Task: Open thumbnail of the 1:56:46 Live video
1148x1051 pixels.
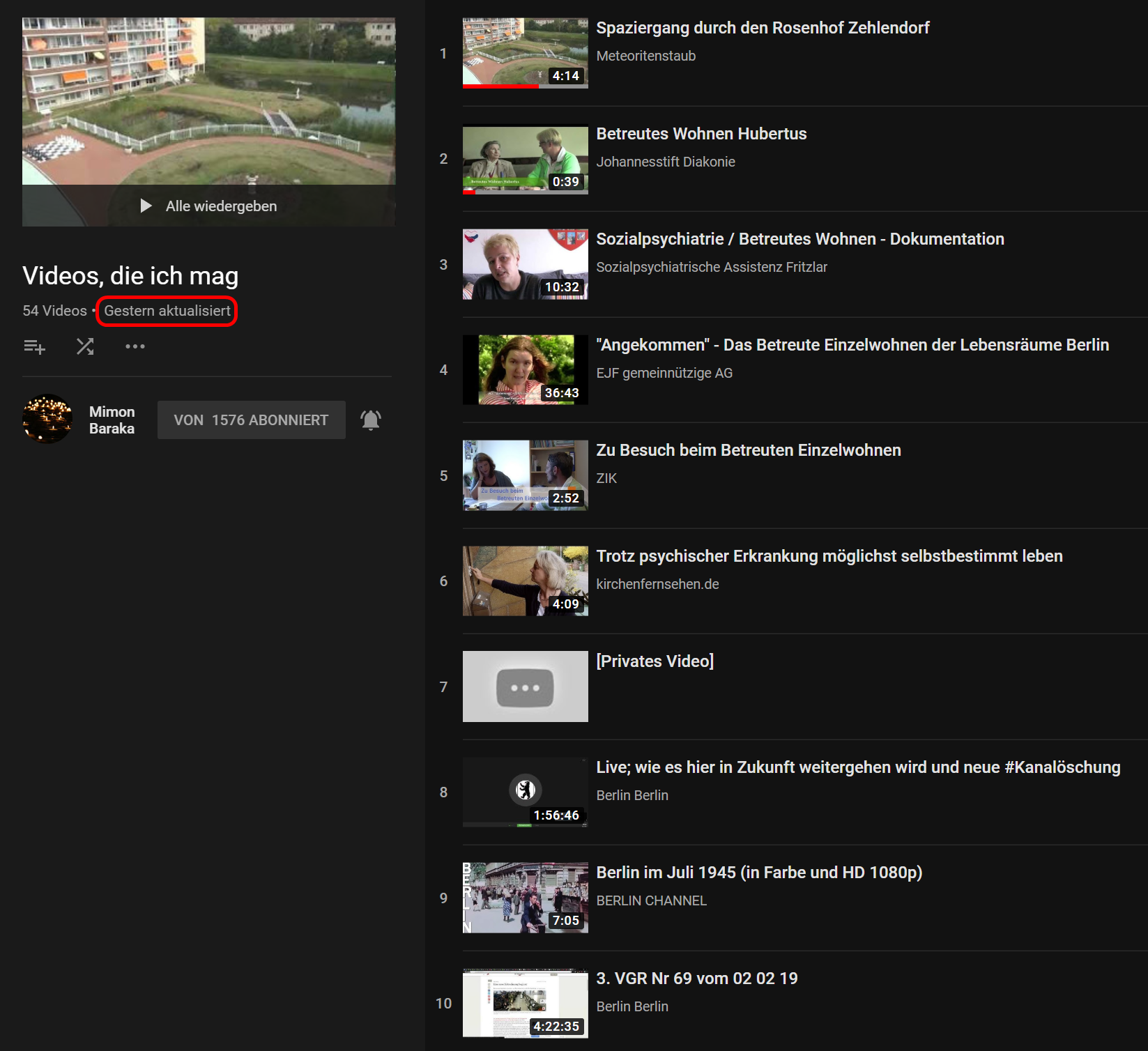Action: [526, 792]
